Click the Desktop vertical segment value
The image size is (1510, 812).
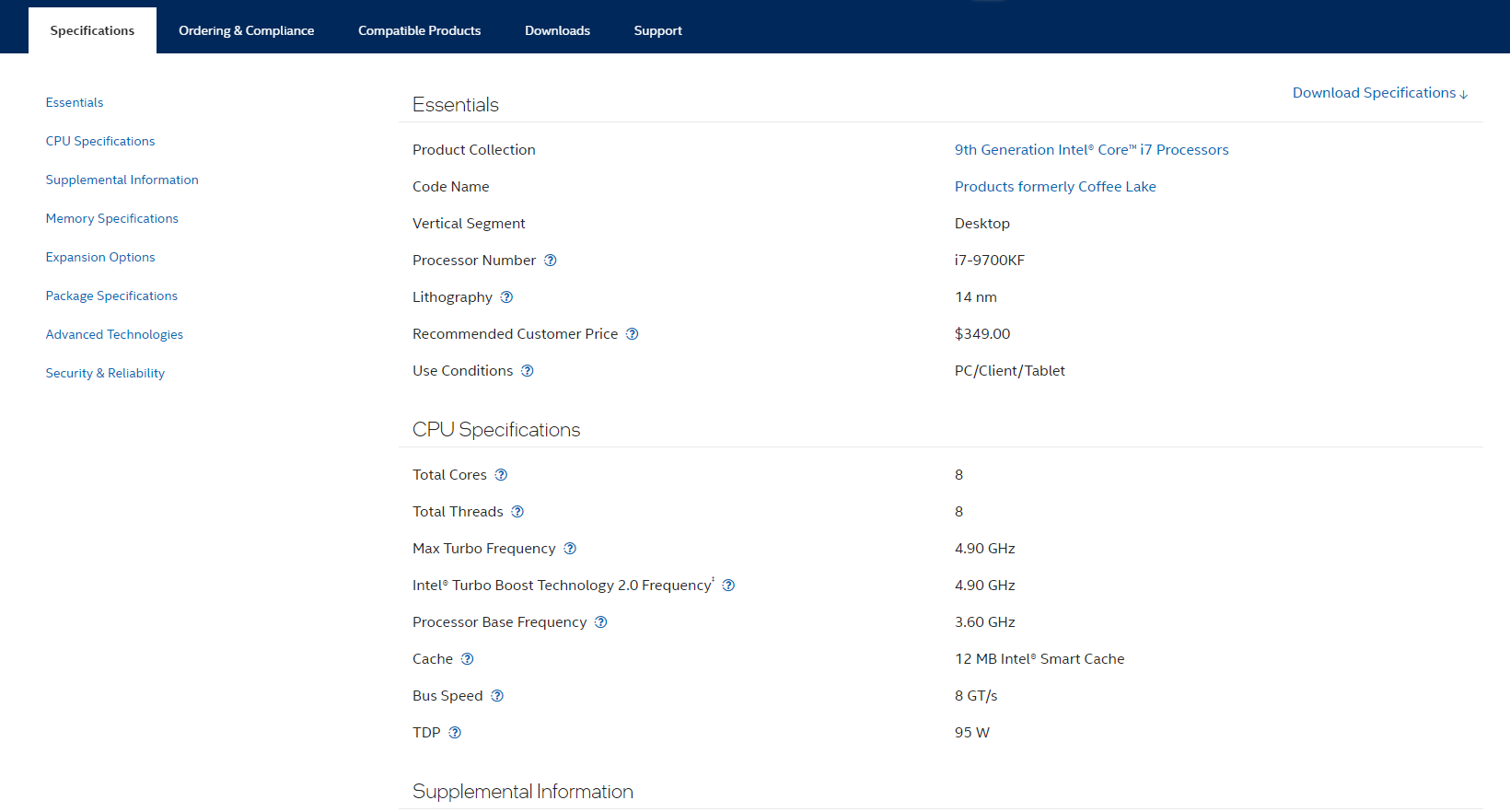click(x=982, y=224)
